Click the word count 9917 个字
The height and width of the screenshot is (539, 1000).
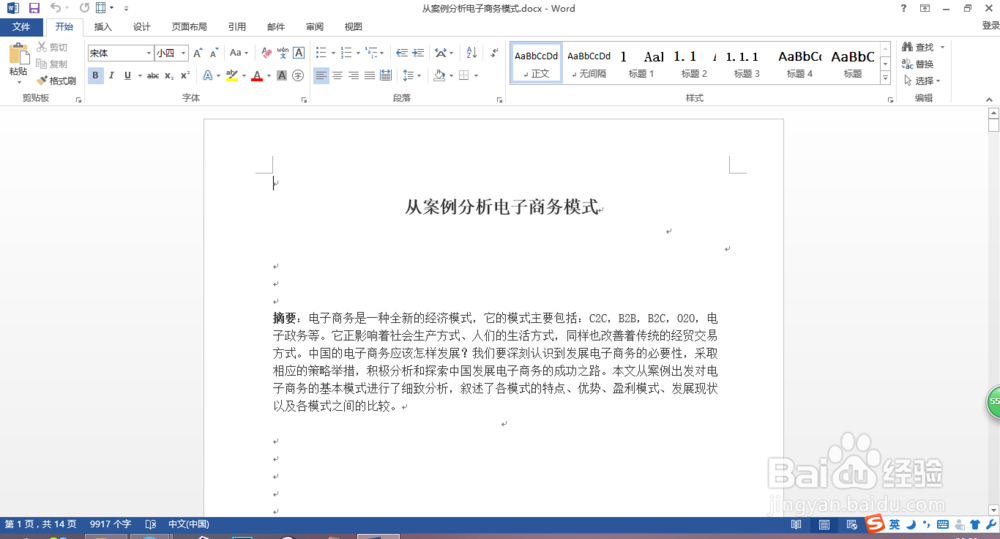(110, 524)
